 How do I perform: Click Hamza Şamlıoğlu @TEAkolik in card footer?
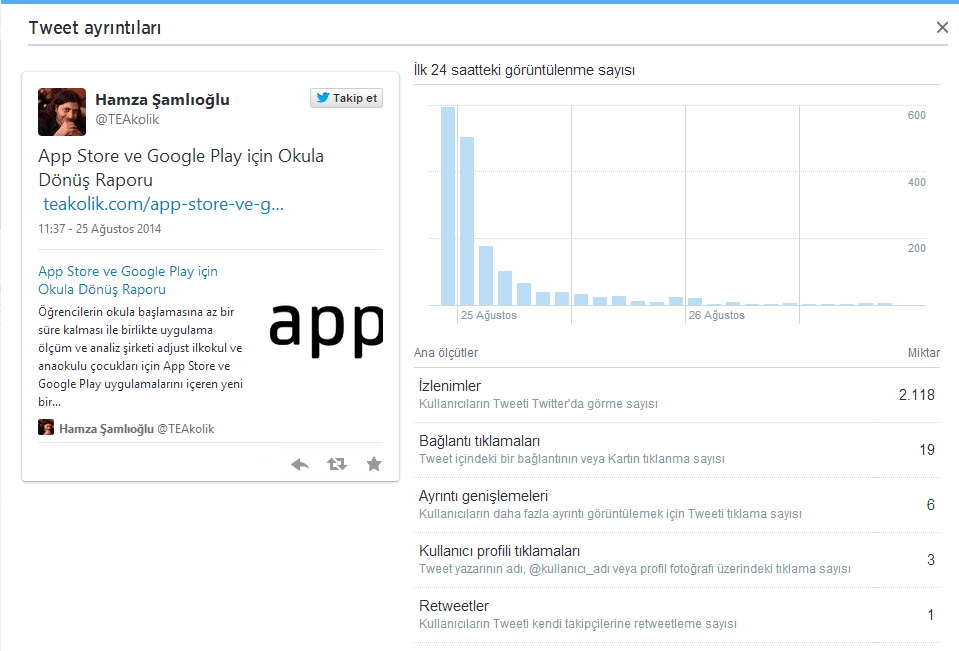[x=136, y=429]
